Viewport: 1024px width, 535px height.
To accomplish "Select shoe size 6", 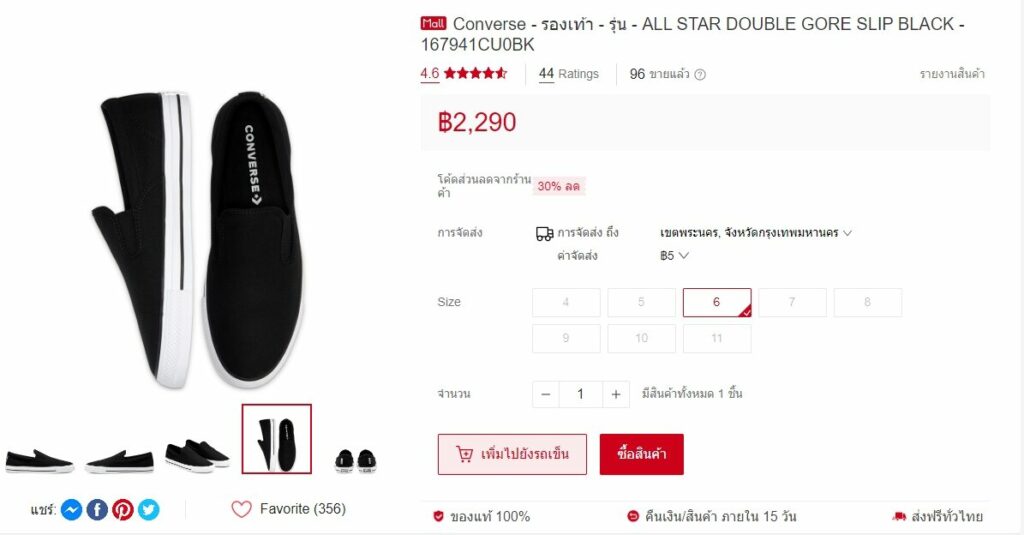I will [717, 302].
